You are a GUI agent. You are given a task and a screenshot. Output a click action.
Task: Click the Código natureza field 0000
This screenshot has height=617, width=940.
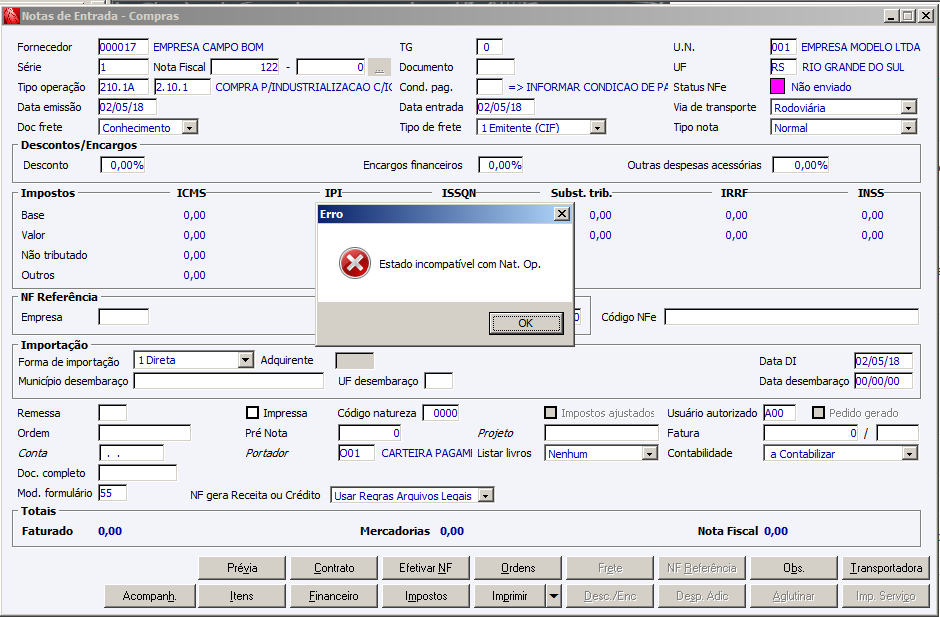[441, 413]
